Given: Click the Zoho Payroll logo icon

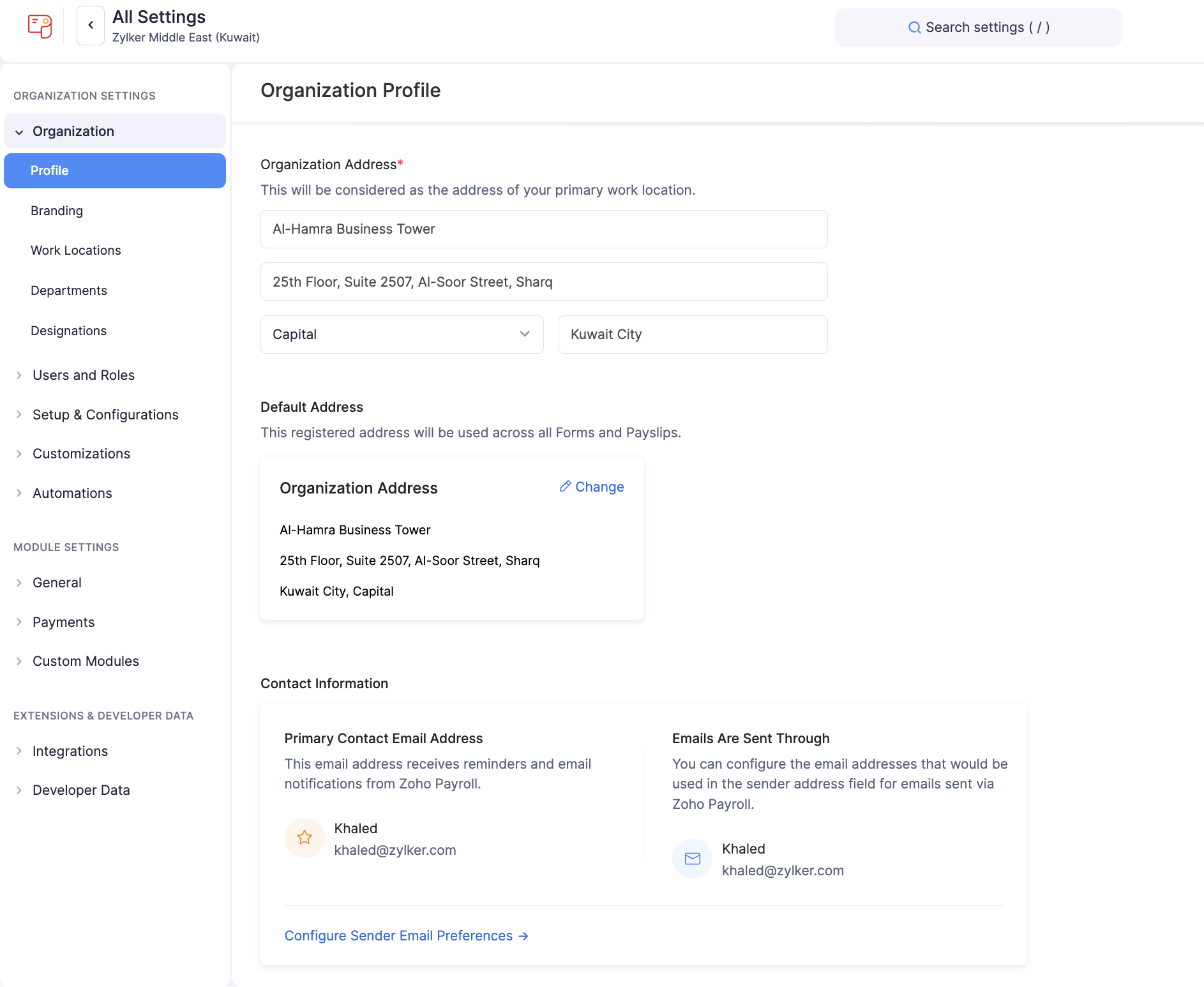Looking at the screenshot, I should [40, 26].
